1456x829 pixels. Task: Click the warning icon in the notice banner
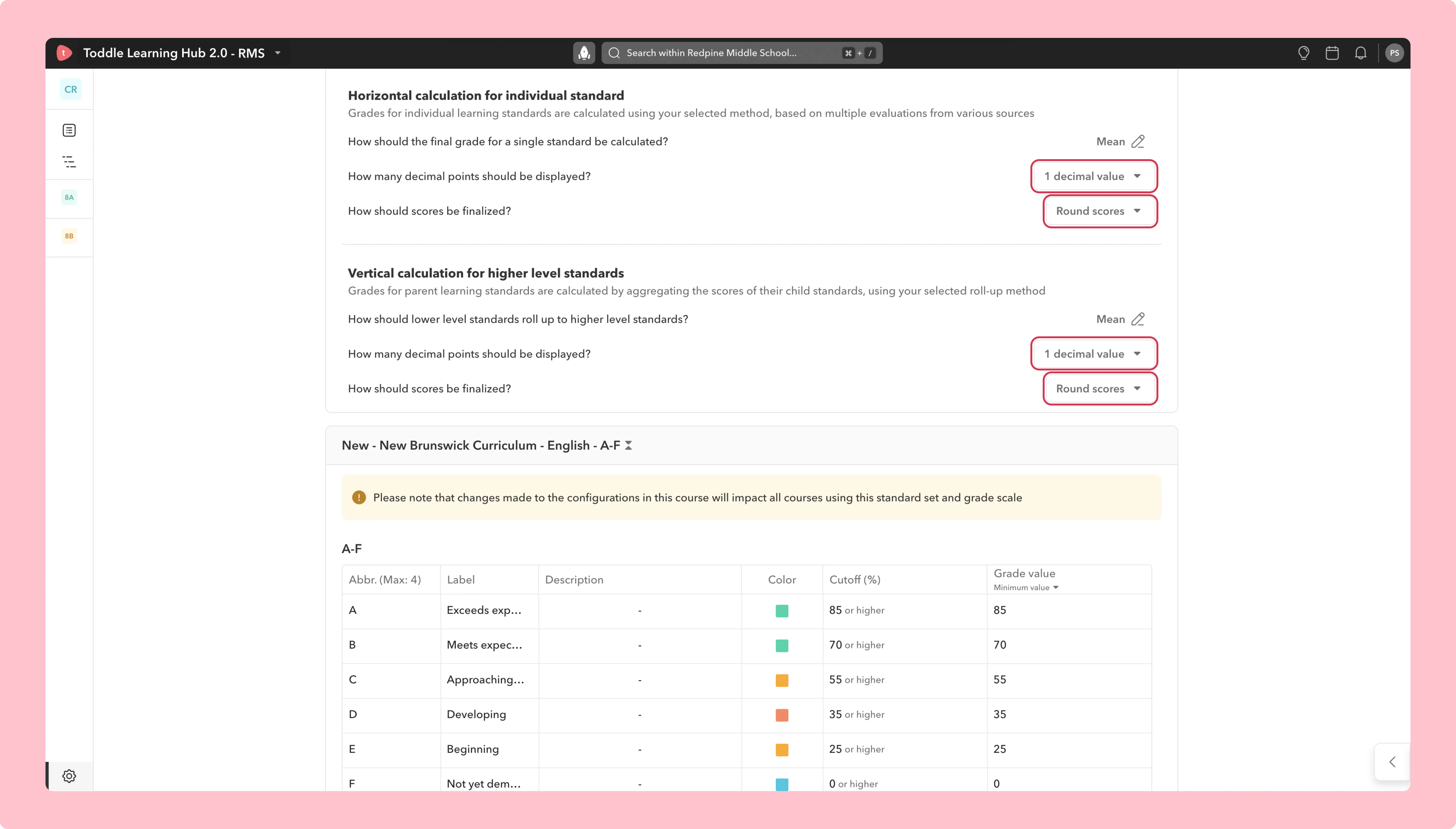click(x=359, y=498)
